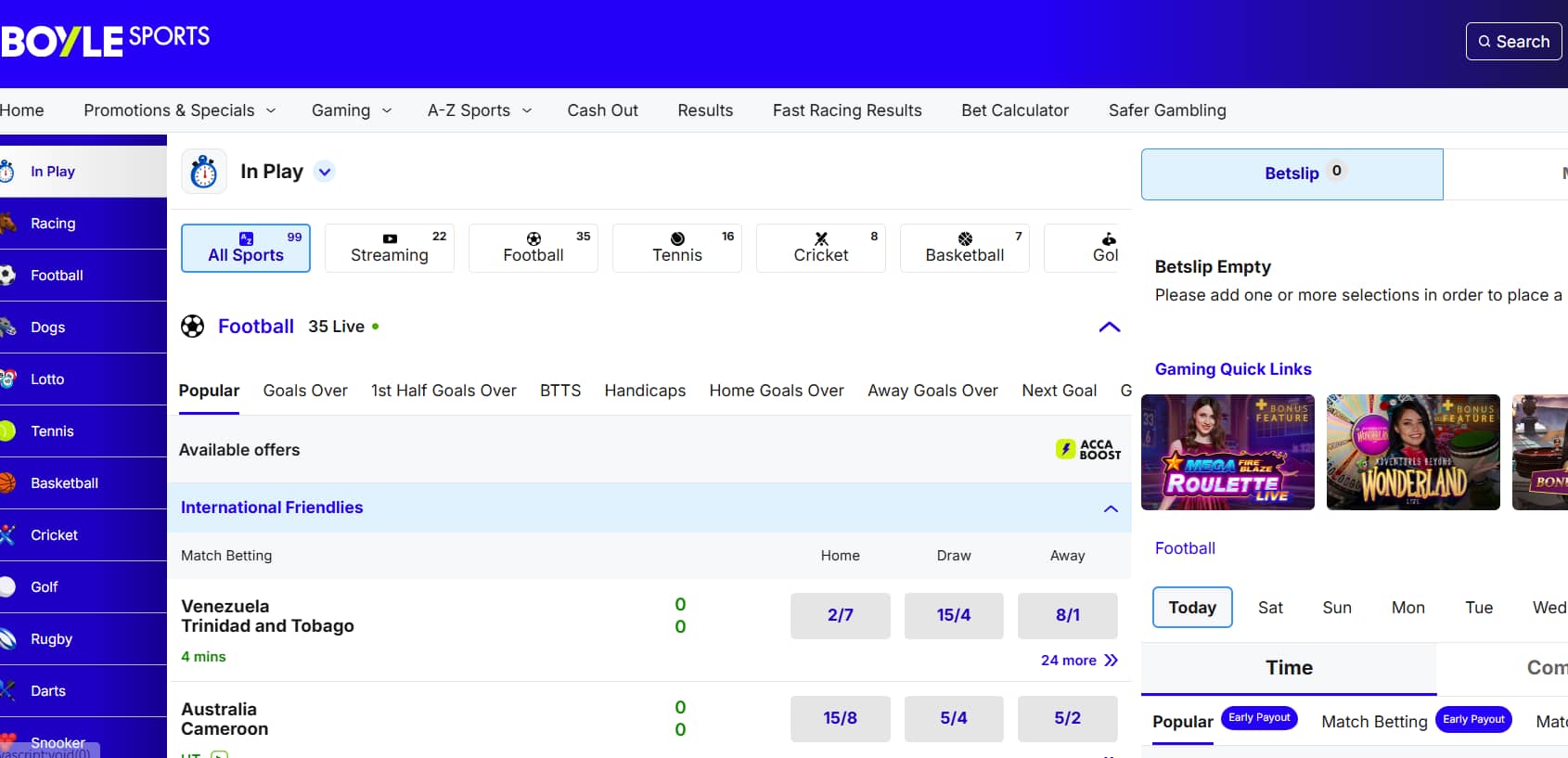Select Cricket in left sidebar
1568x758 pixels.
coord(84,535)
